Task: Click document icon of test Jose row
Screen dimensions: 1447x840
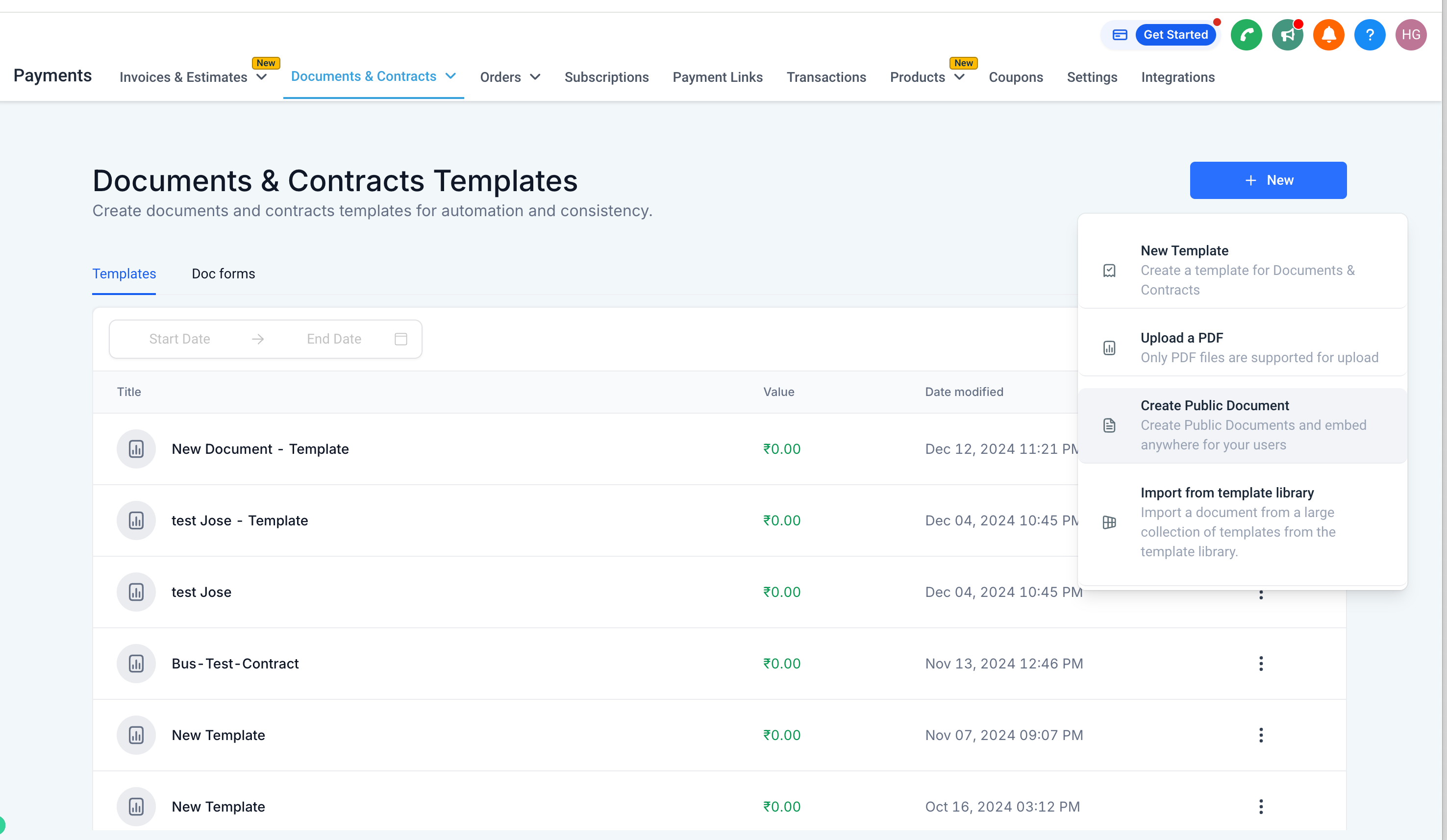Action: (x=136, y=592)
